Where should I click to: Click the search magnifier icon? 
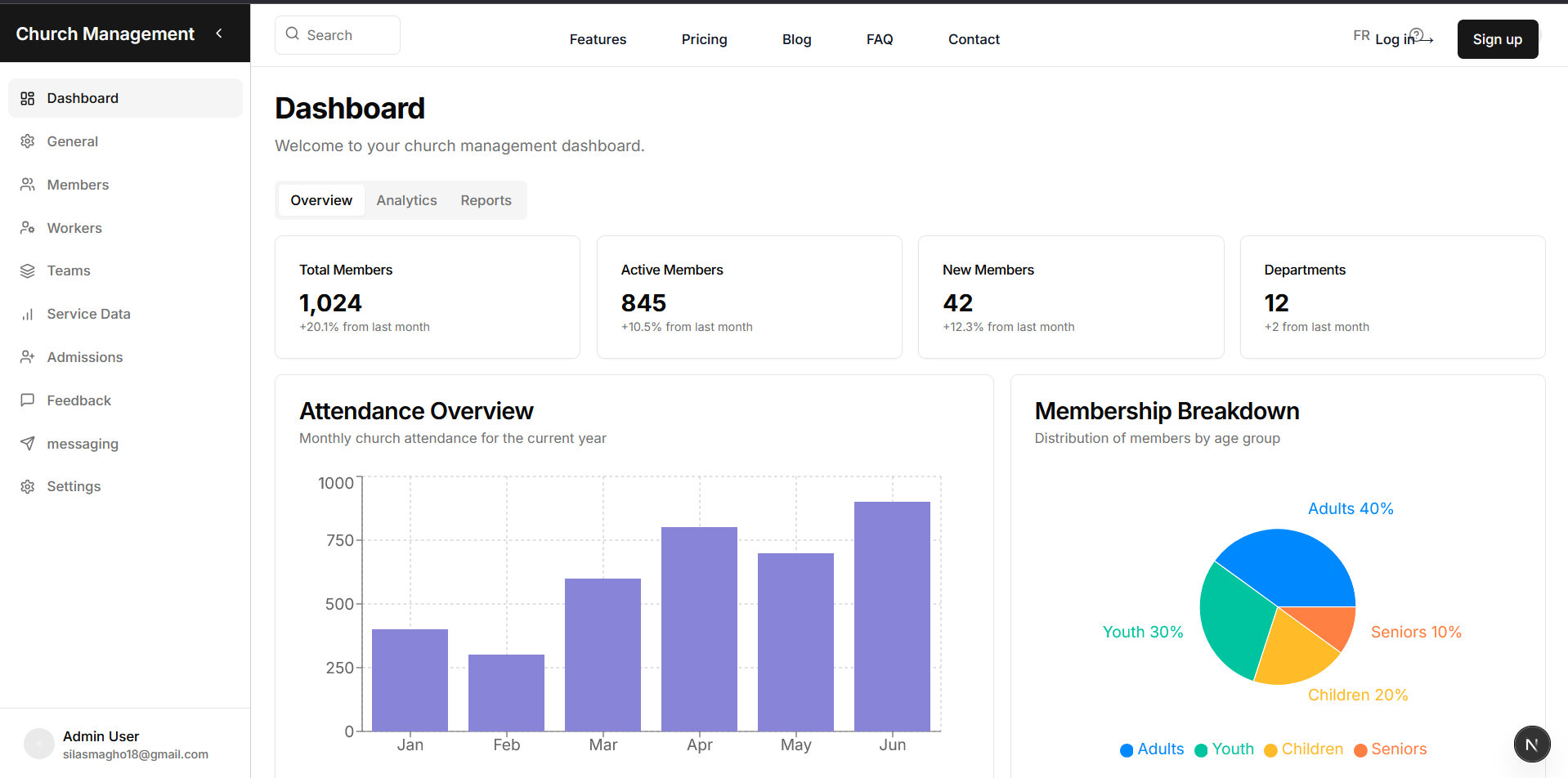coord(292,34)
